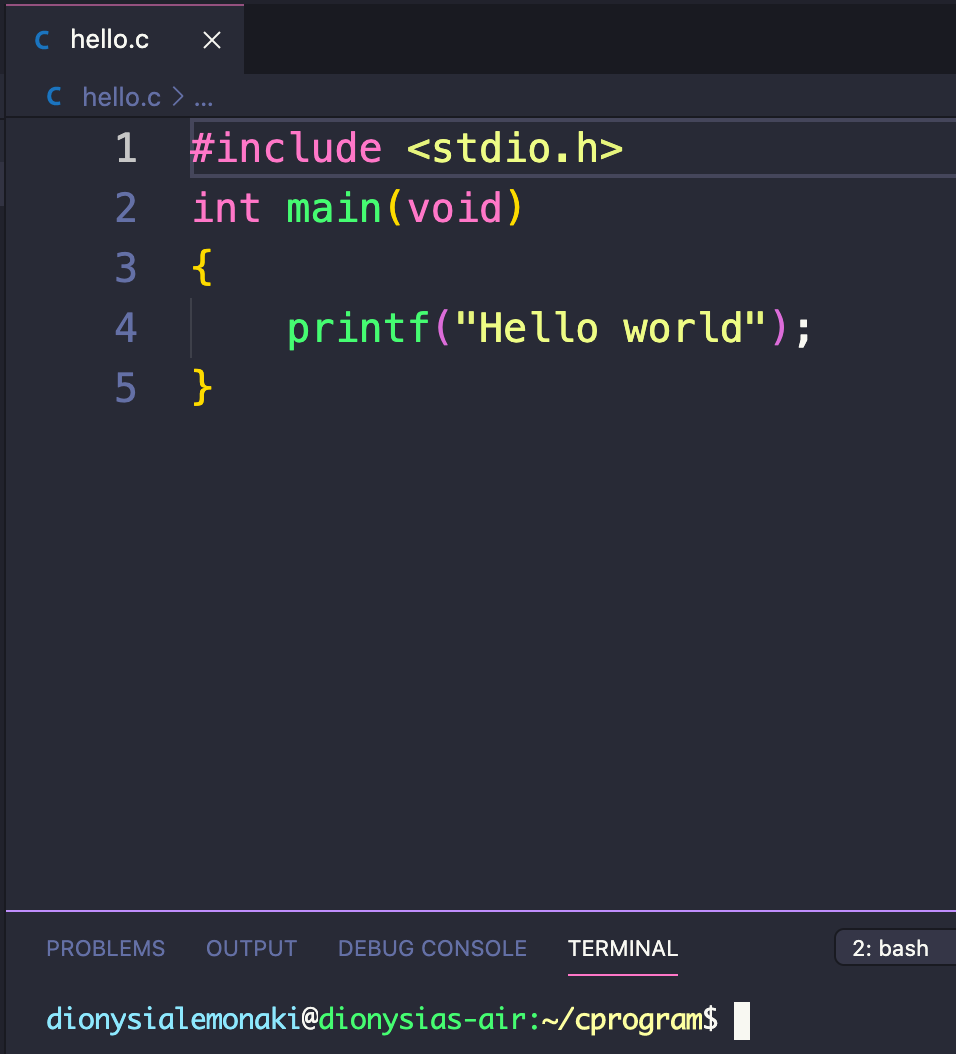956x1054 pixels.
Task: Click the C language icon in the hello.c tab
Action: pyautogui.click(x=42, y=40)
